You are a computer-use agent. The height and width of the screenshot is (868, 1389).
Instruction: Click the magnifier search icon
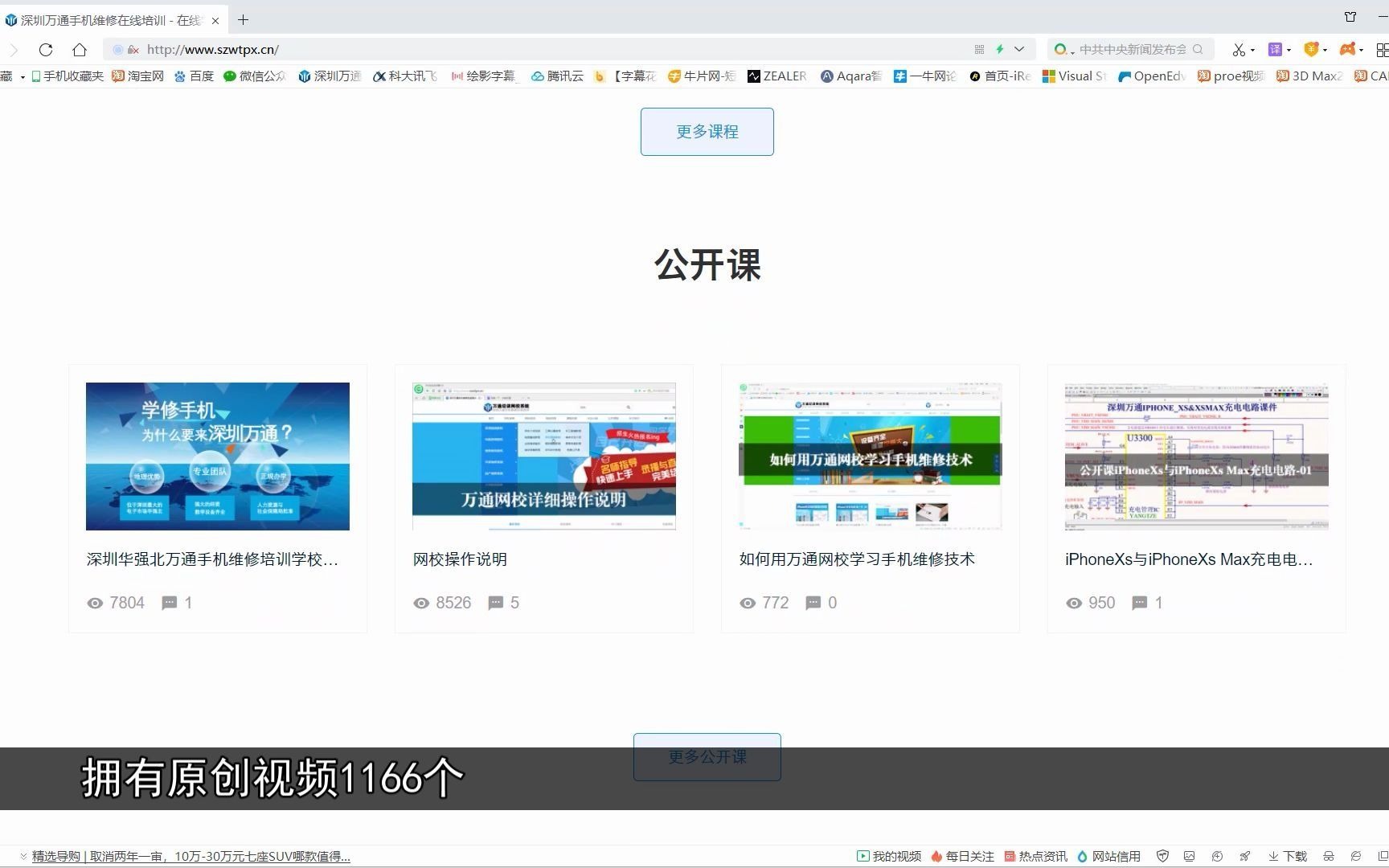point(1198,50)
